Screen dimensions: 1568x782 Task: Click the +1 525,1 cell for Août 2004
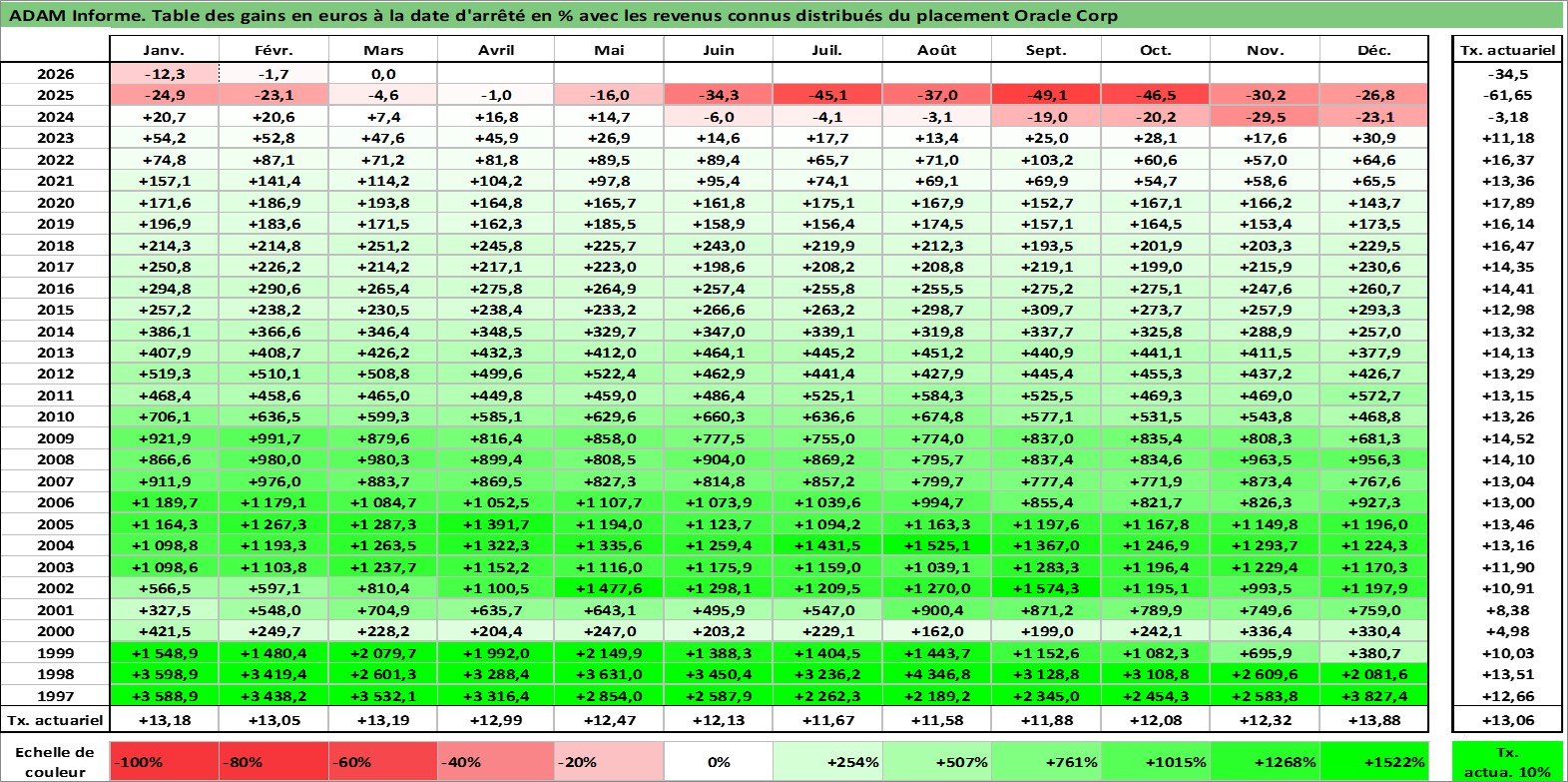936,545
